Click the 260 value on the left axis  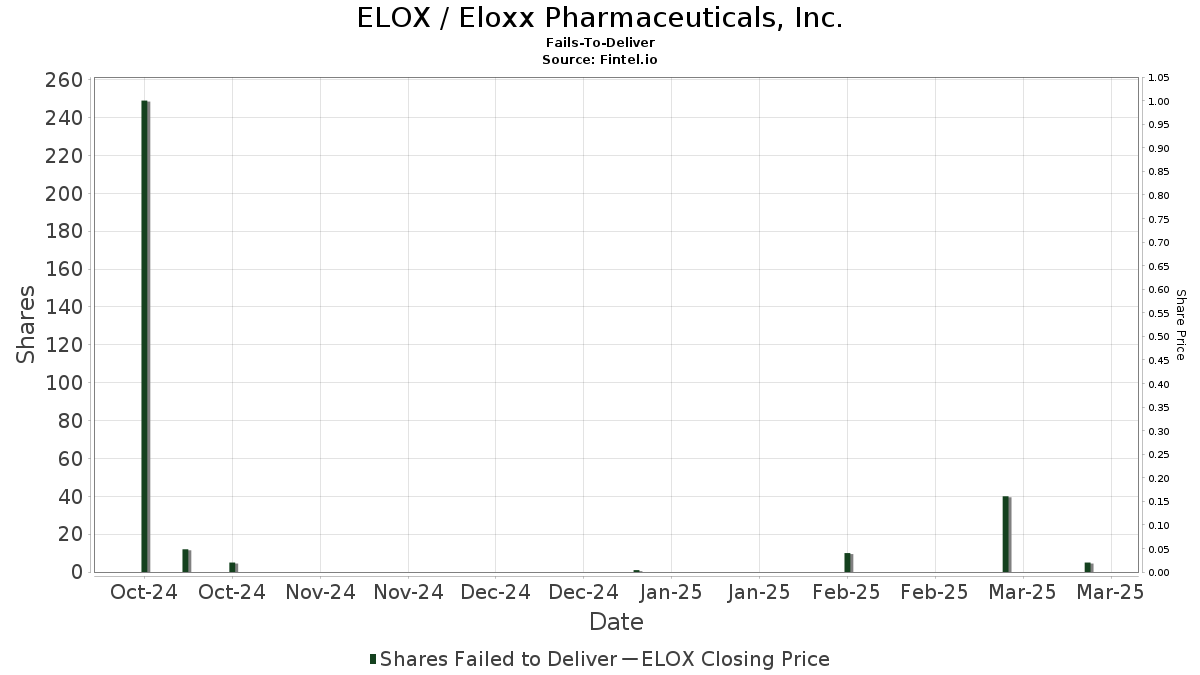point(64,80)
